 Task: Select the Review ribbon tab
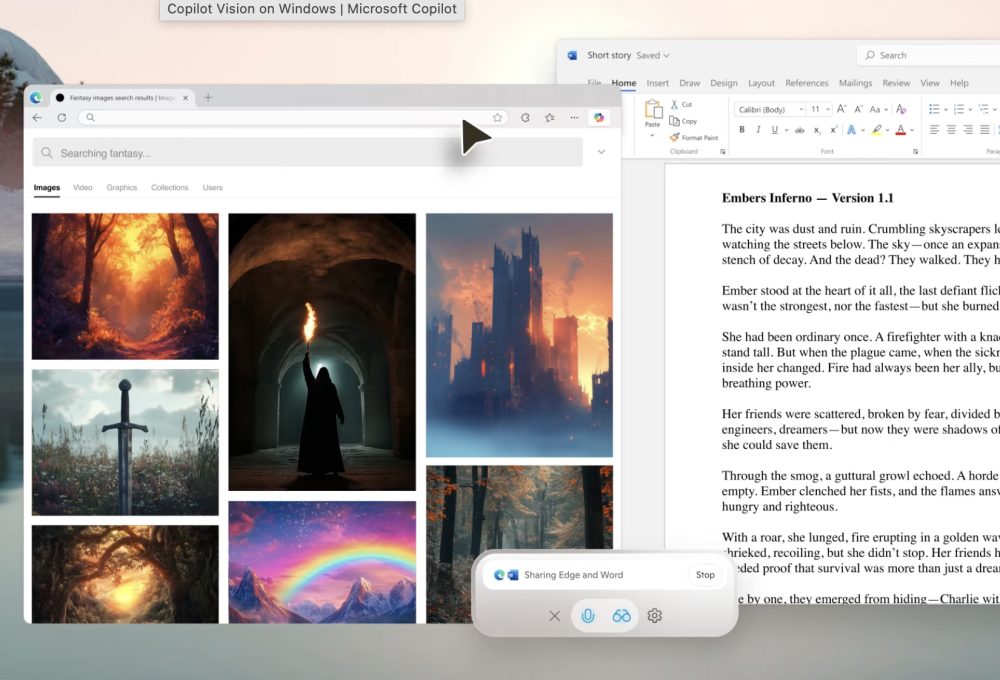click(x=896, y=83)
